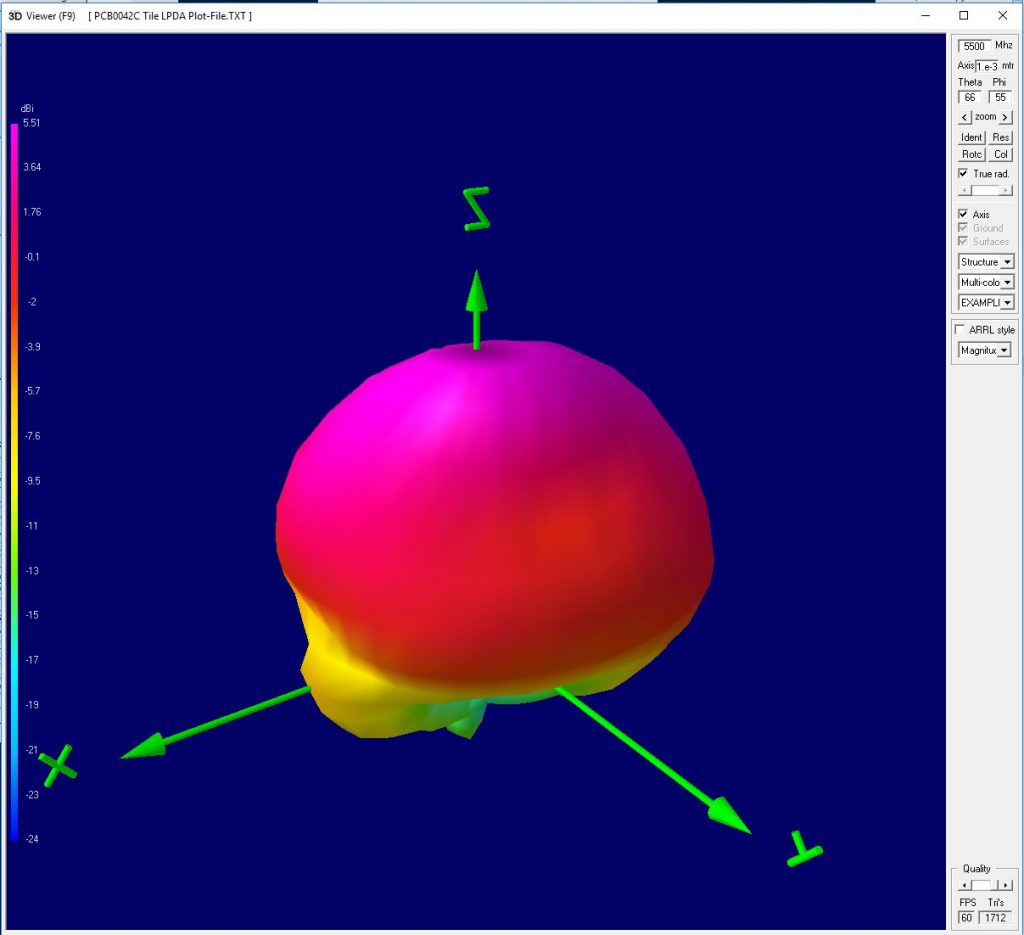Click the zoom in arrow button
This screenshot has height=935, width=1024.
click(1005, 117)
